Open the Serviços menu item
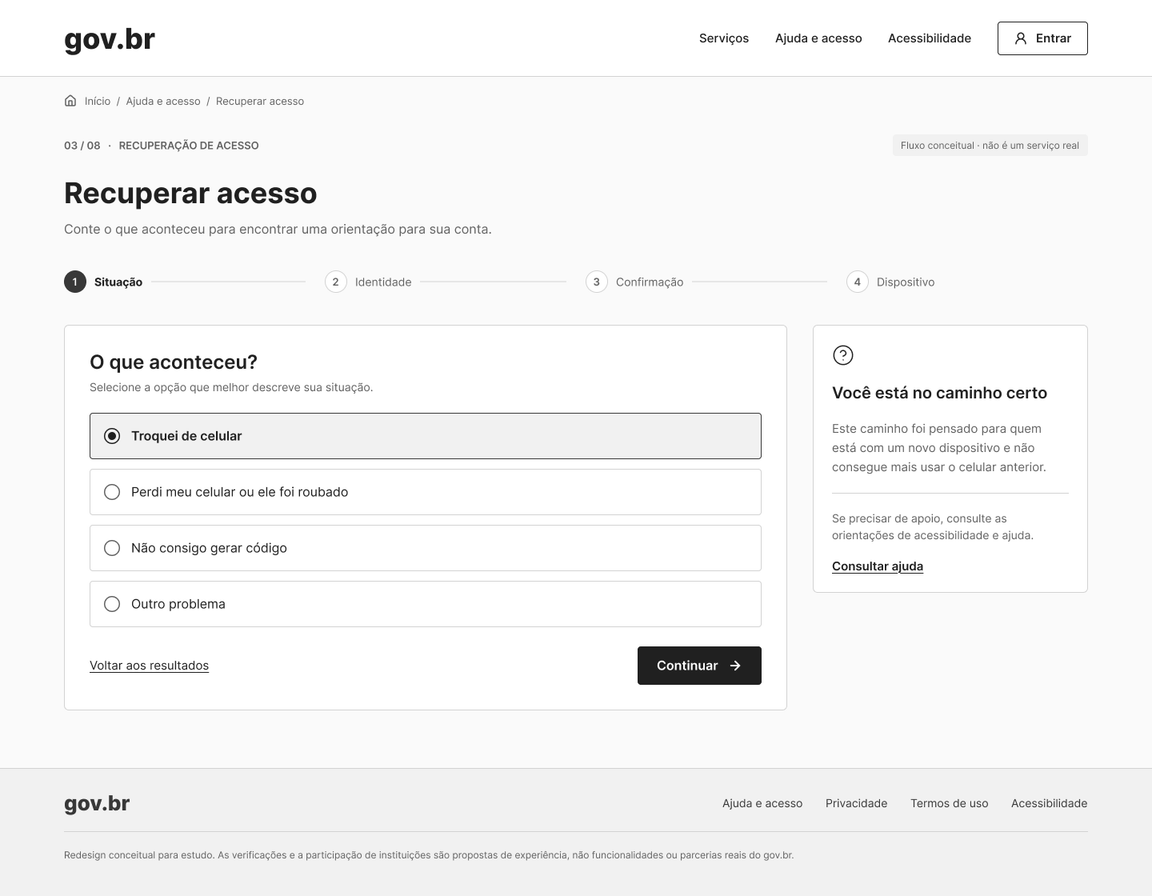 coord(724,38)
